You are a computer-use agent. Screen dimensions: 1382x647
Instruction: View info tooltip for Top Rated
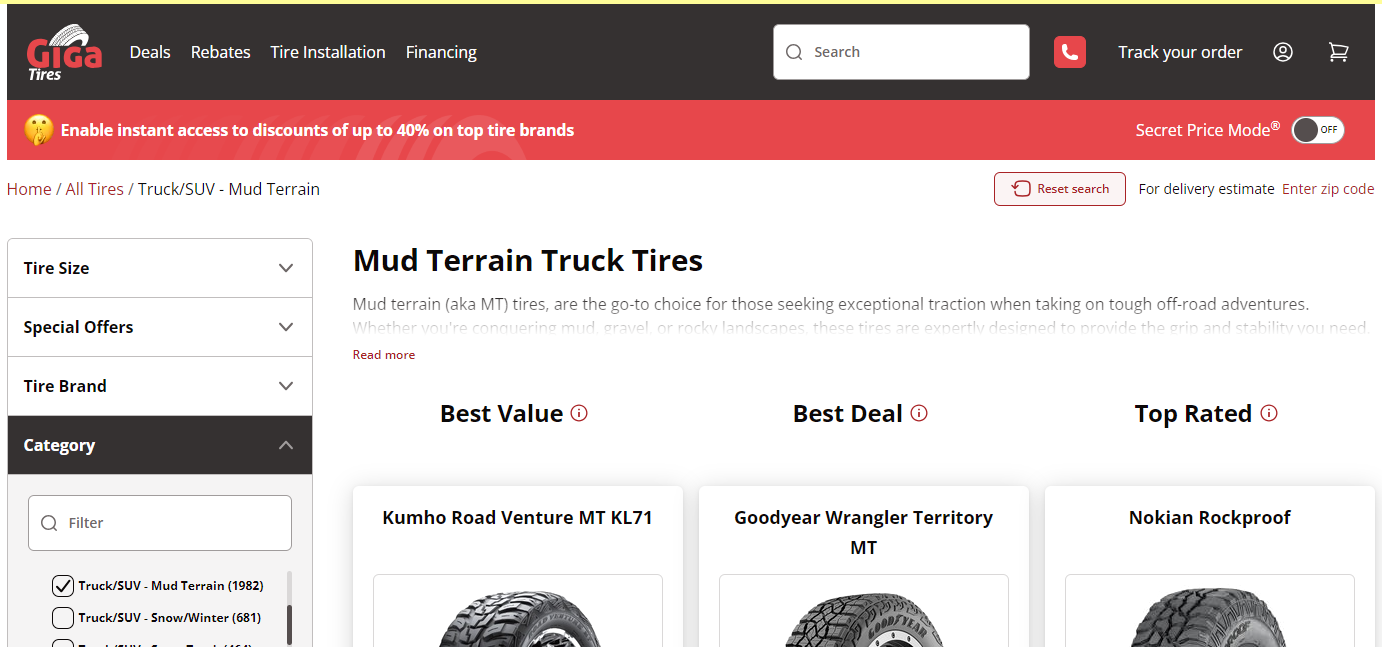(1269, 412)
